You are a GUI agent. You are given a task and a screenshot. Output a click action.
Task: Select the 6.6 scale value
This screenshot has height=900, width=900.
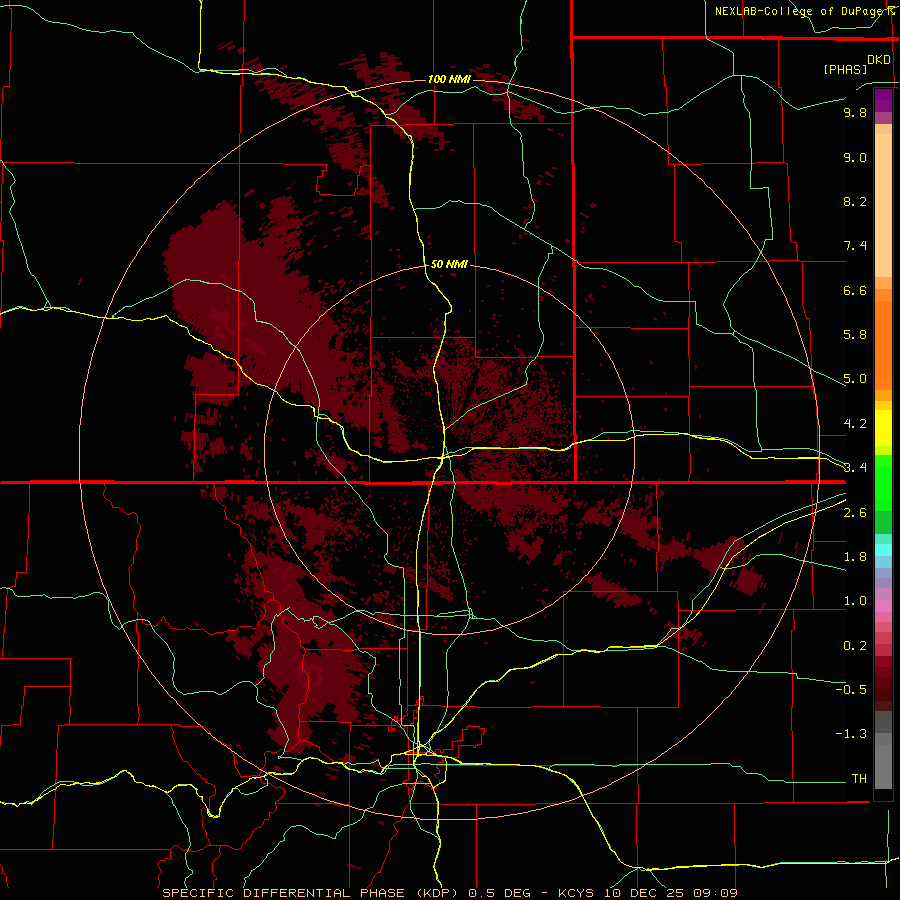pos(855,290)
